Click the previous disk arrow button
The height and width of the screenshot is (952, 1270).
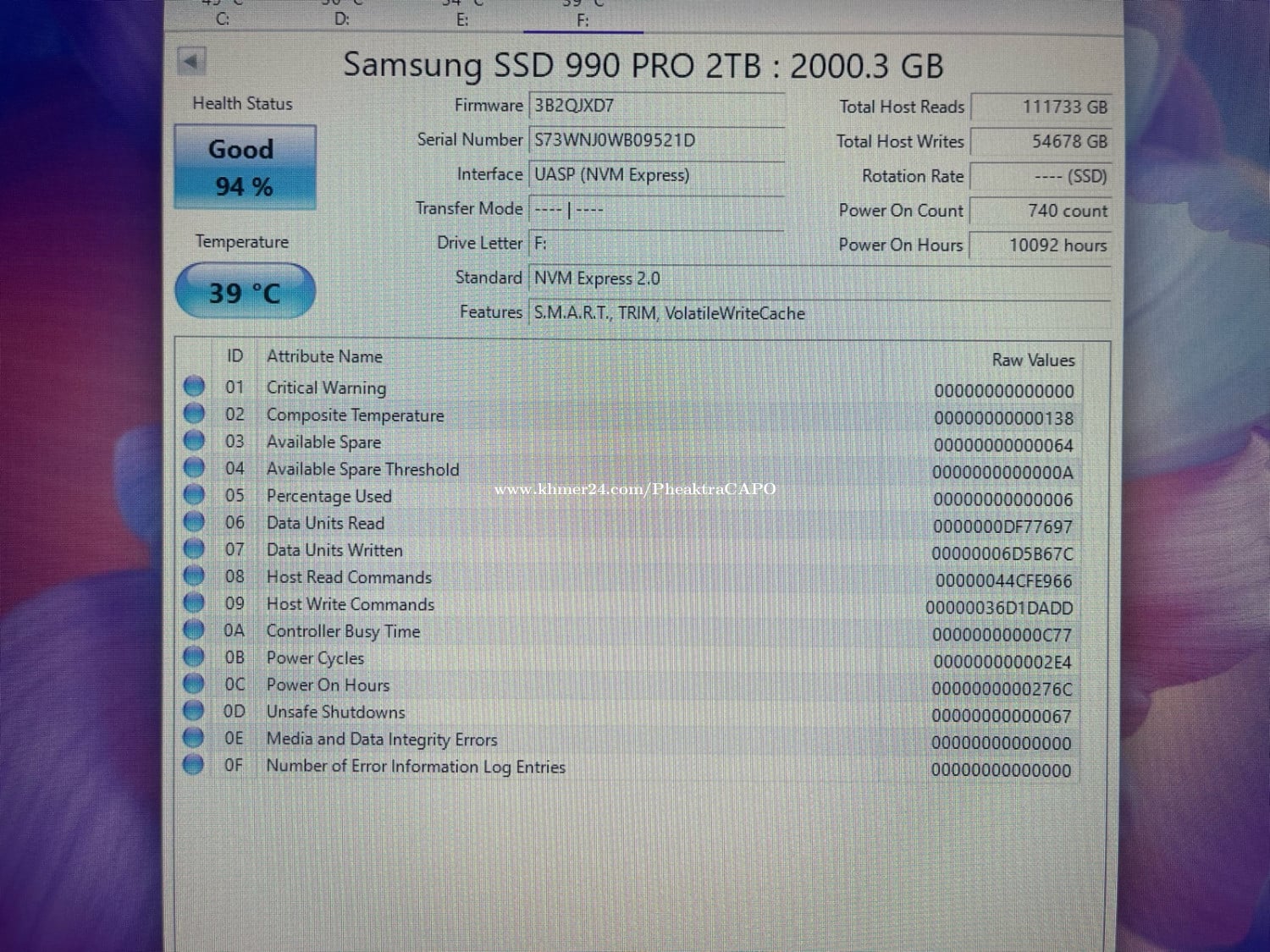pyautogui.click(x=191, y=61)
